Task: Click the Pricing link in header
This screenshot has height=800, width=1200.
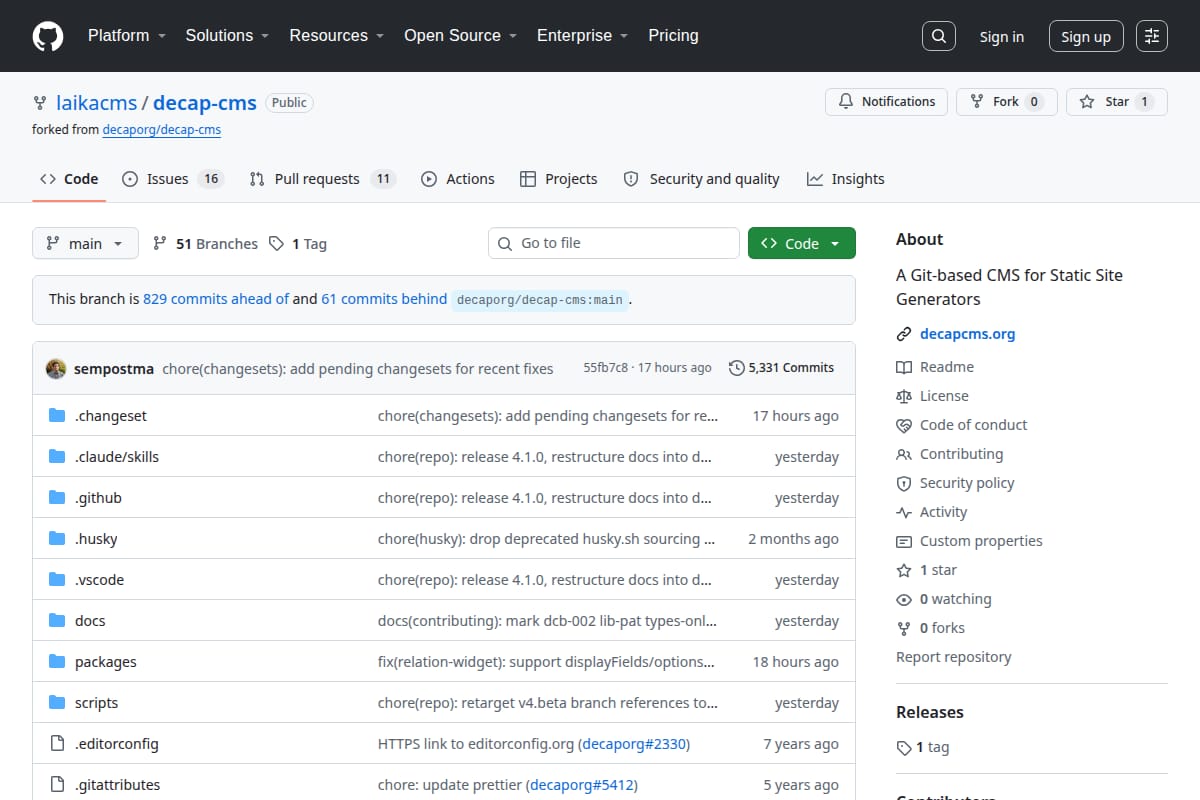Action: (673, 36)
